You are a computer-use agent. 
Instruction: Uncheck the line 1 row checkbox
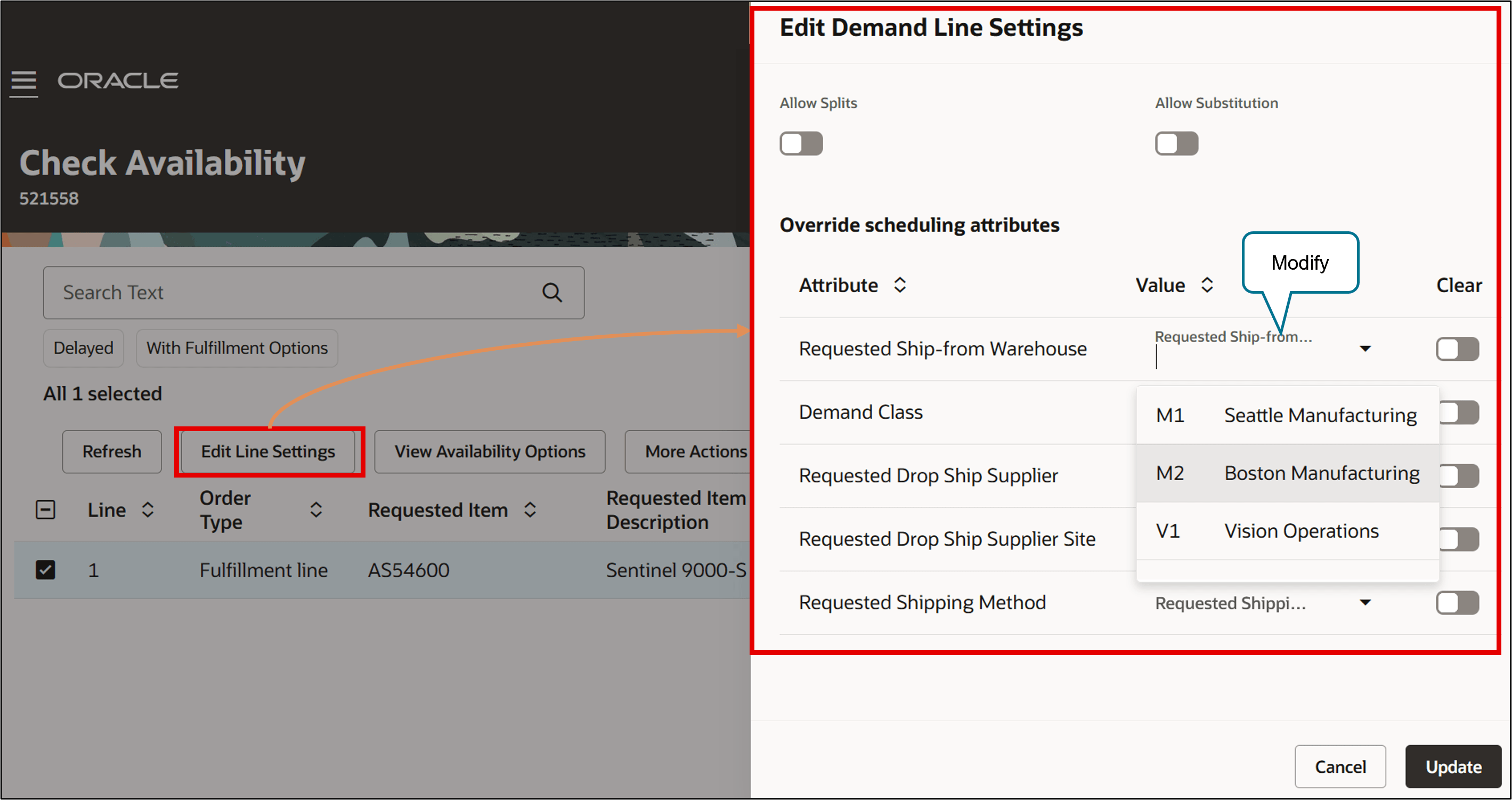(46, 570)
